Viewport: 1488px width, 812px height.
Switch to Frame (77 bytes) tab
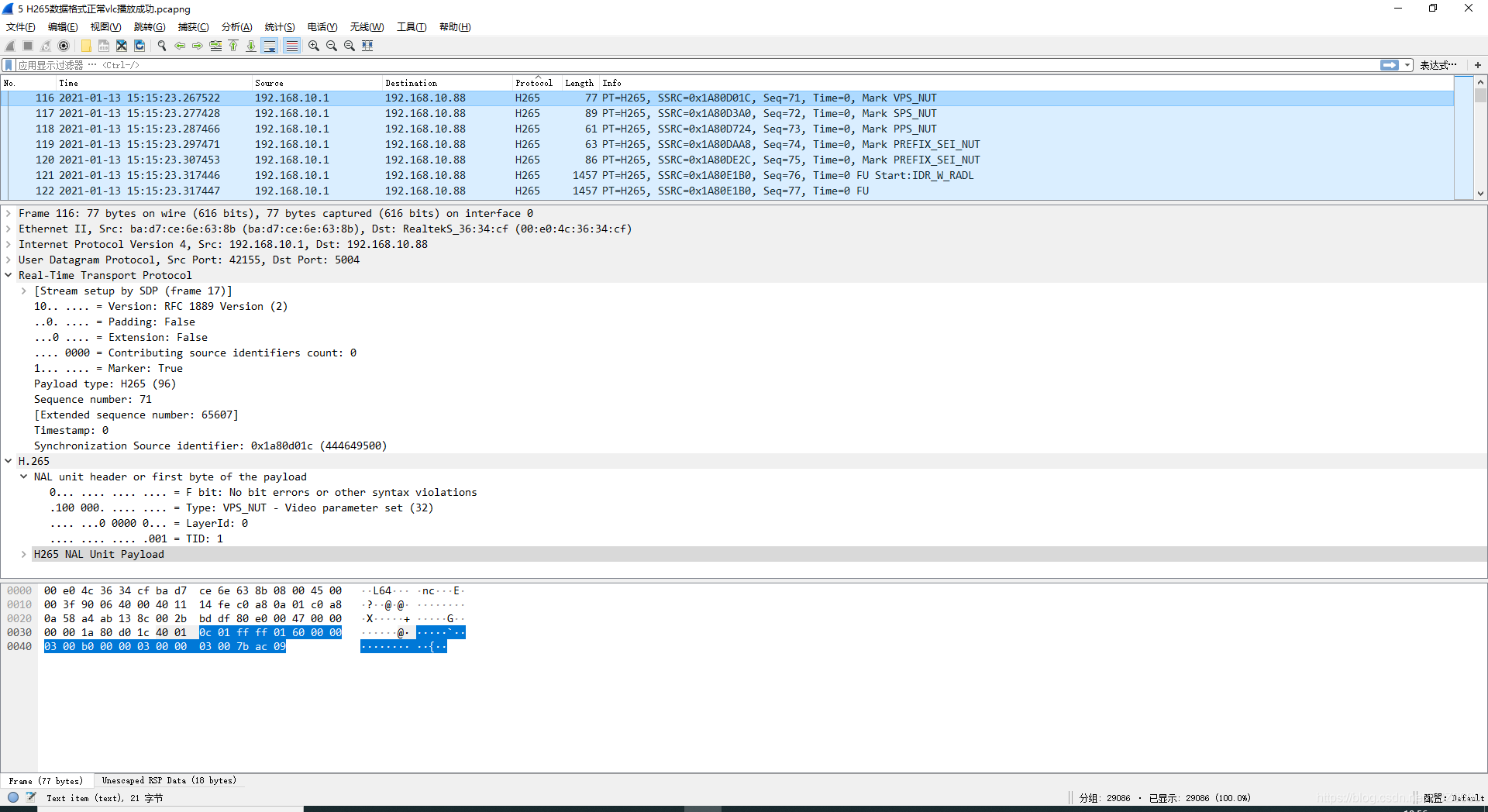point(46,781)
